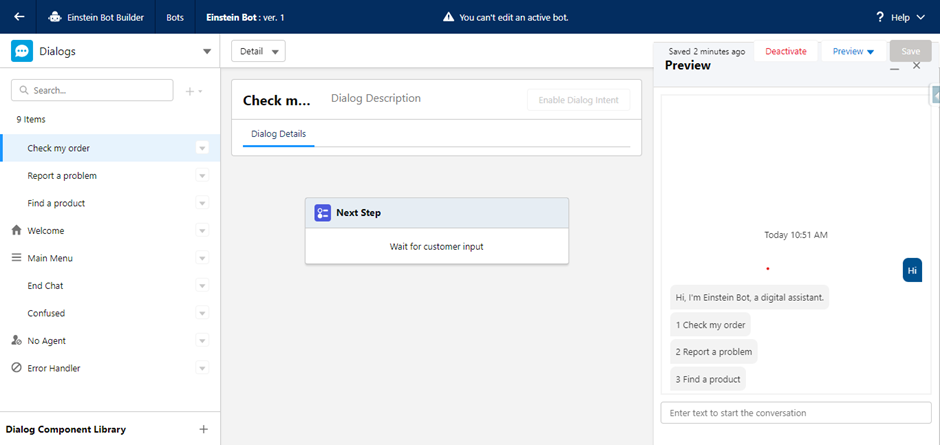Screen dimensions: 940x445
Task: Click the dialogs Search field
Action: pos(92,91)
